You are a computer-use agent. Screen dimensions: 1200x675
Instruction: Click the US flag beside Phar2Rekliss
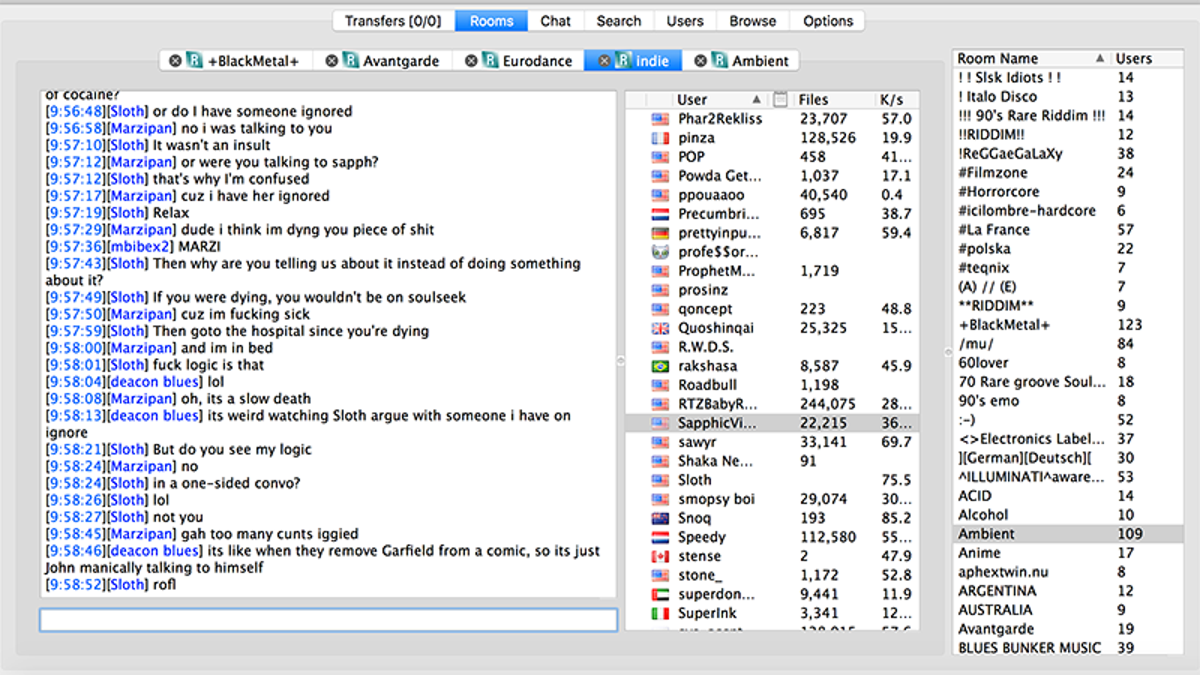[660, 119]
